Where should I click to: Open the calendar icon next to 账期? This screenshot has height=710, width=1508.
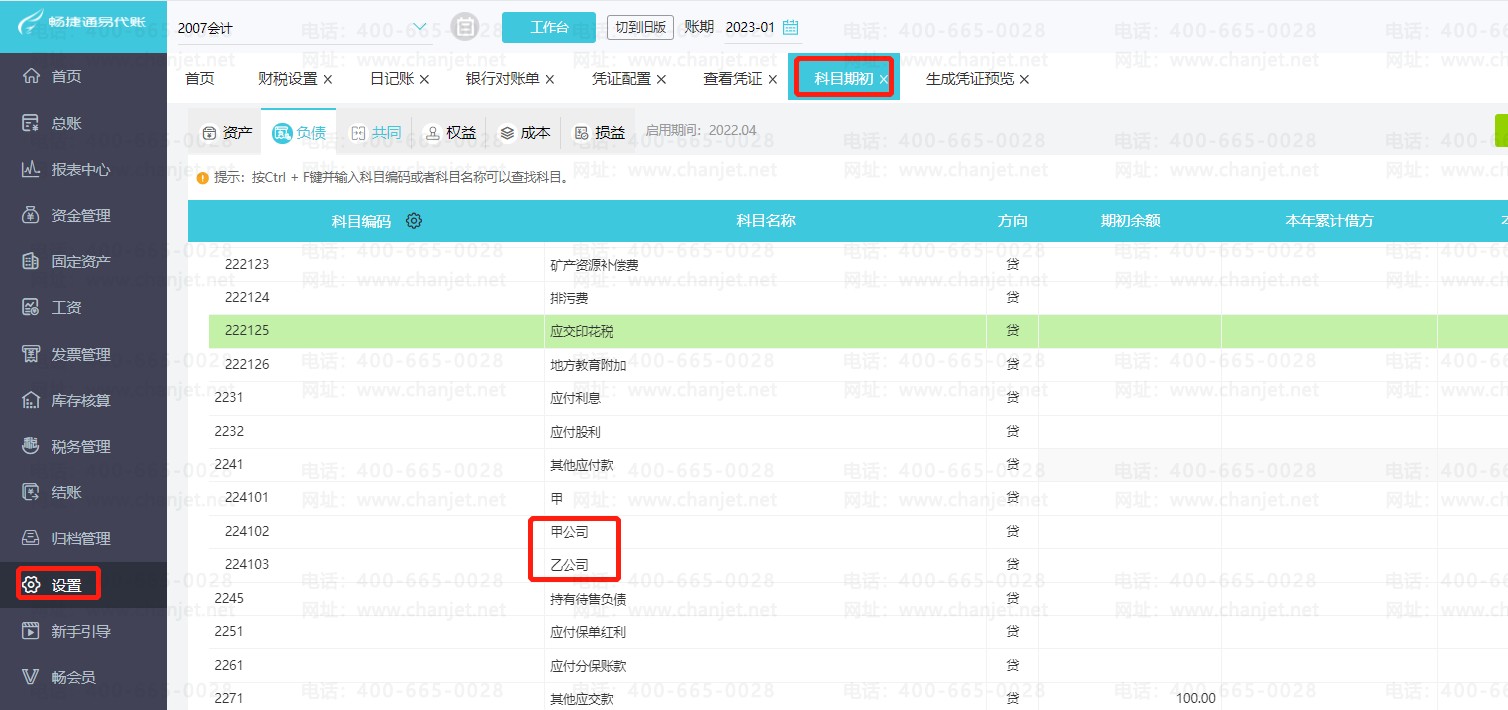(x=790, y=27)
